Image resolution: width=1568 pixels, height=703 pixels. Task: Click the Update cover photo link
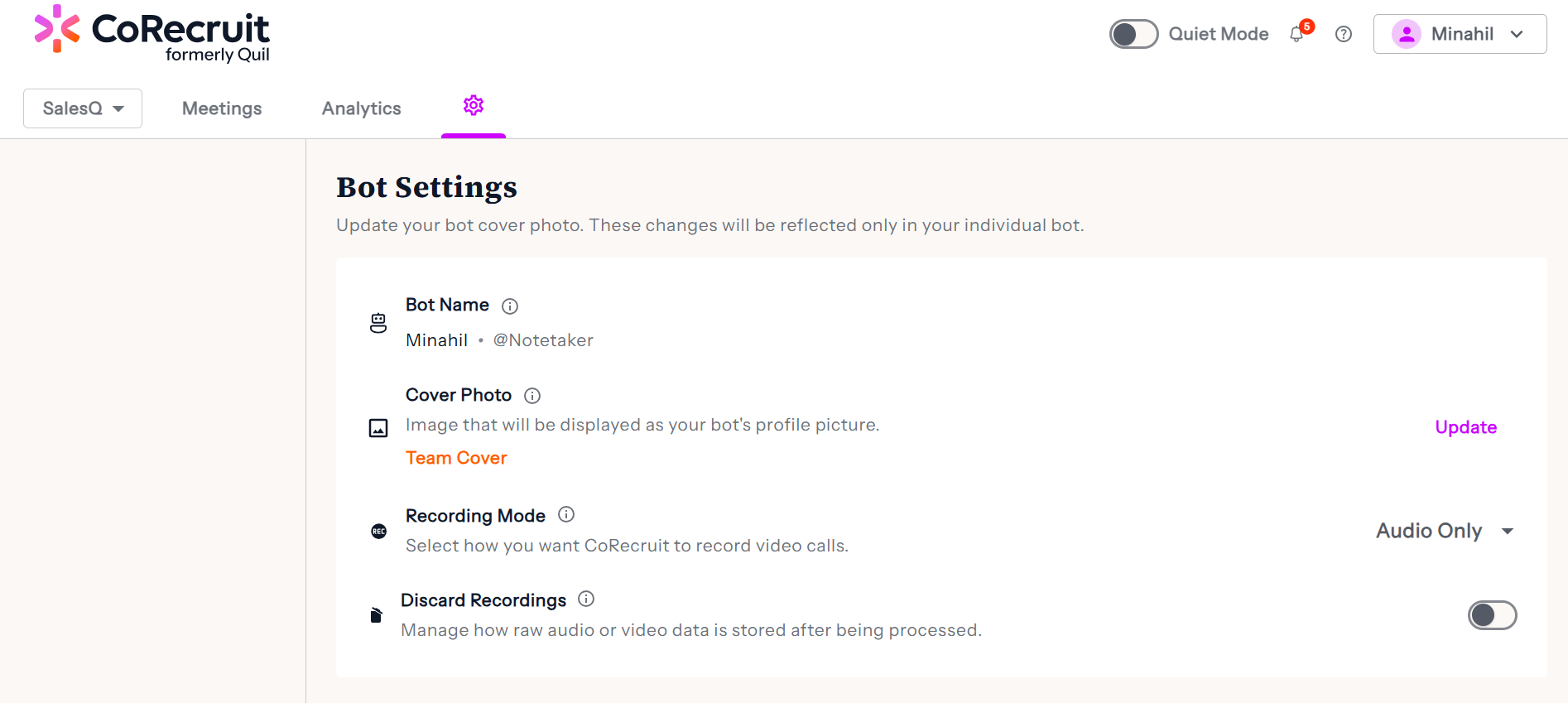[x=1465, y=427]
